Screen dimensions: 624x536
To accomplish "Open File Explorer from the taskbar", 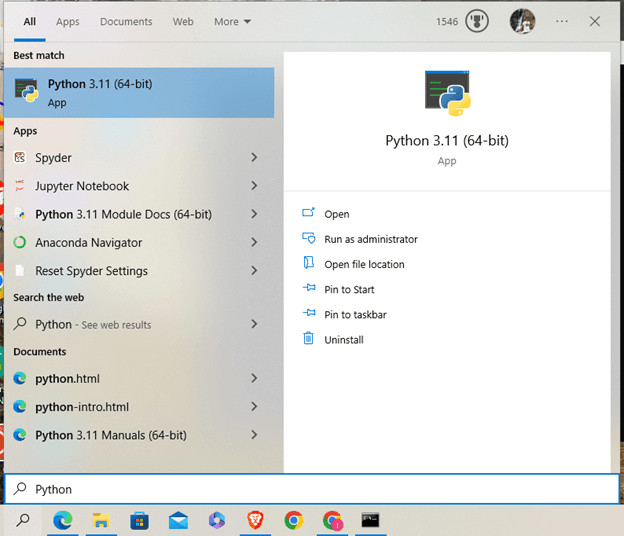I will 101,520.
